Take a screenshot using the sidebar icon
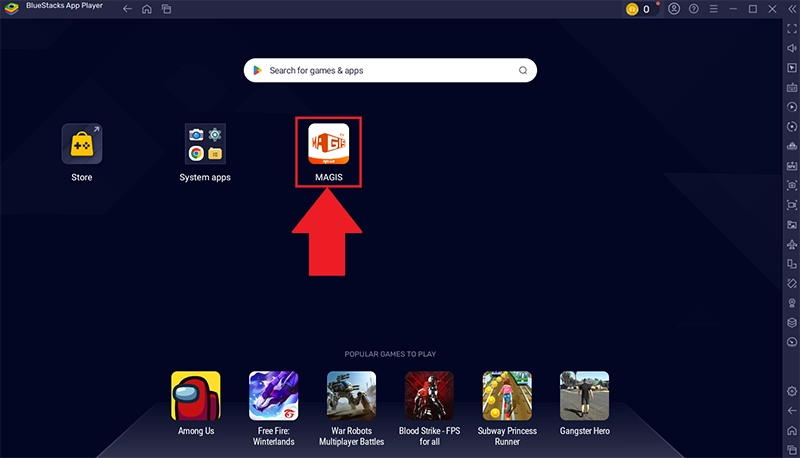 click(792, 186)
